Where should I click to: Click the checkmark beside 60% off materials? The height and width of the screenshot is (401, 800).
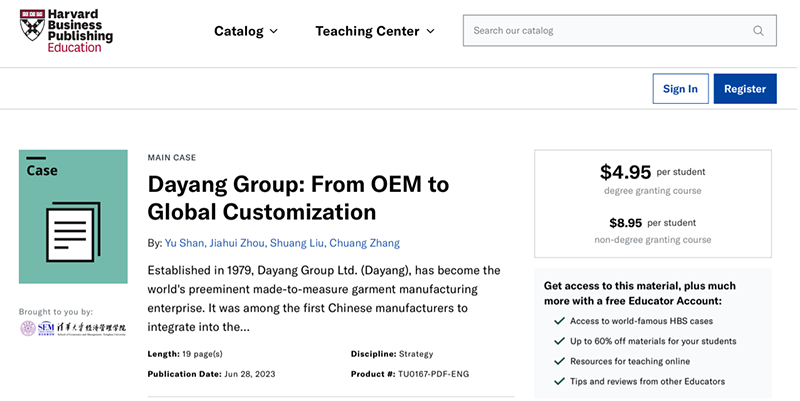click(558, 341)
